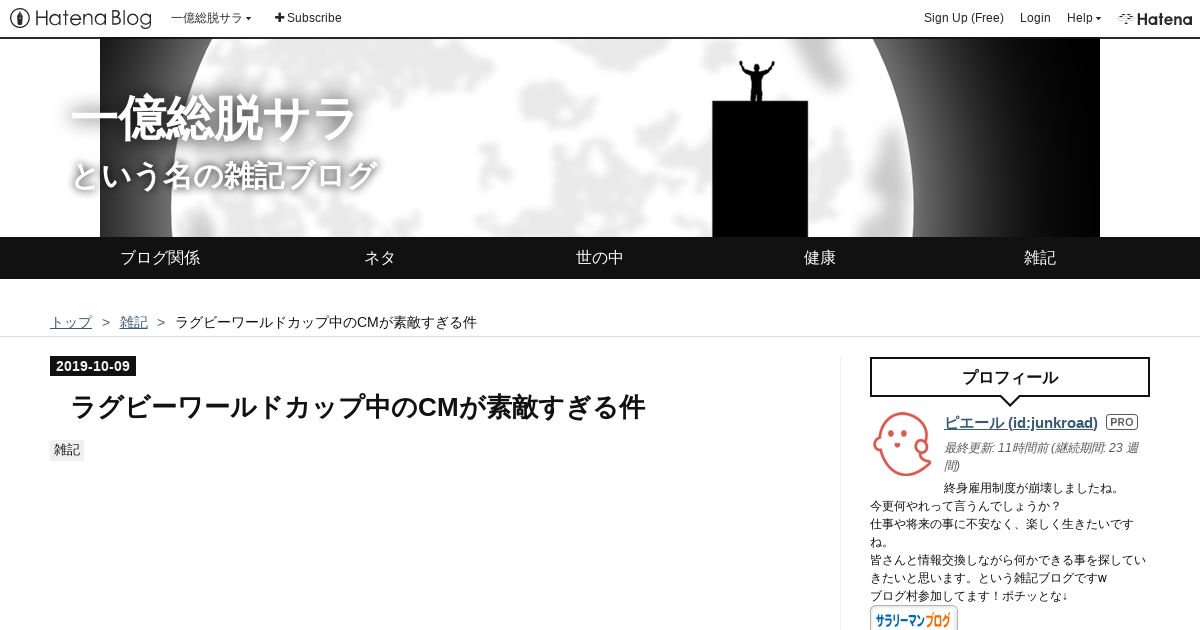
Task: Open the ghost profile avatar
Action: point(902,443)
